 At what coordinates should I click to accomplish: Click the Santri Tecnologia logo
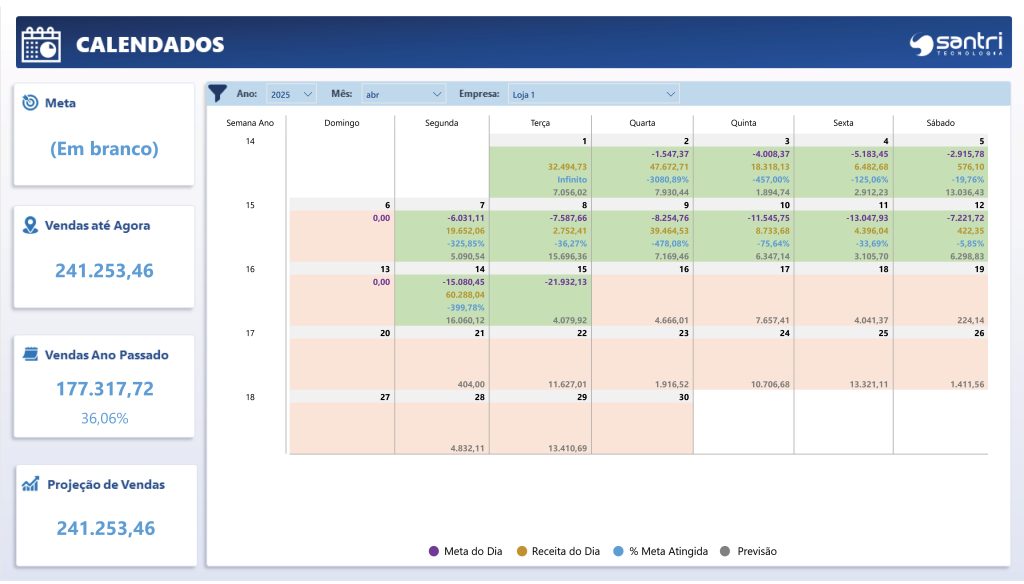coord(955,44)
